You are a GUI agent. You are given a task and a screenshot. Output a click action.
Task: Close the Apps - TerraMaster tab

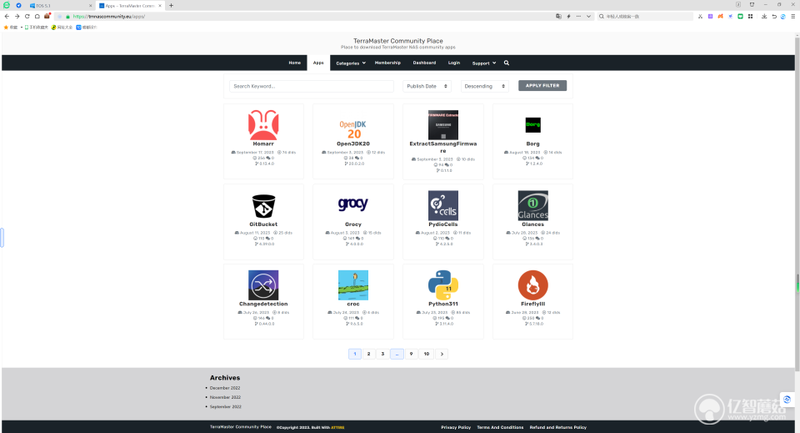click(x=160, y=6)
